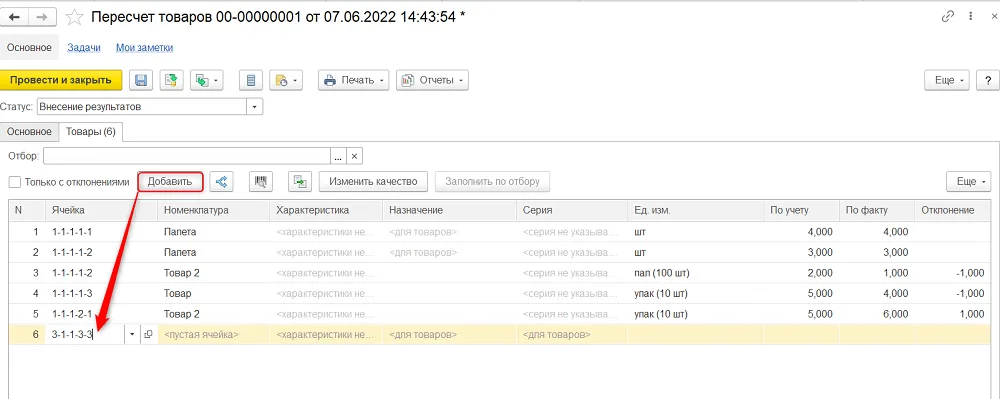Select the Товары (6) tab
The height and width of the screenshot is (399, 1000).
(91, 132)
